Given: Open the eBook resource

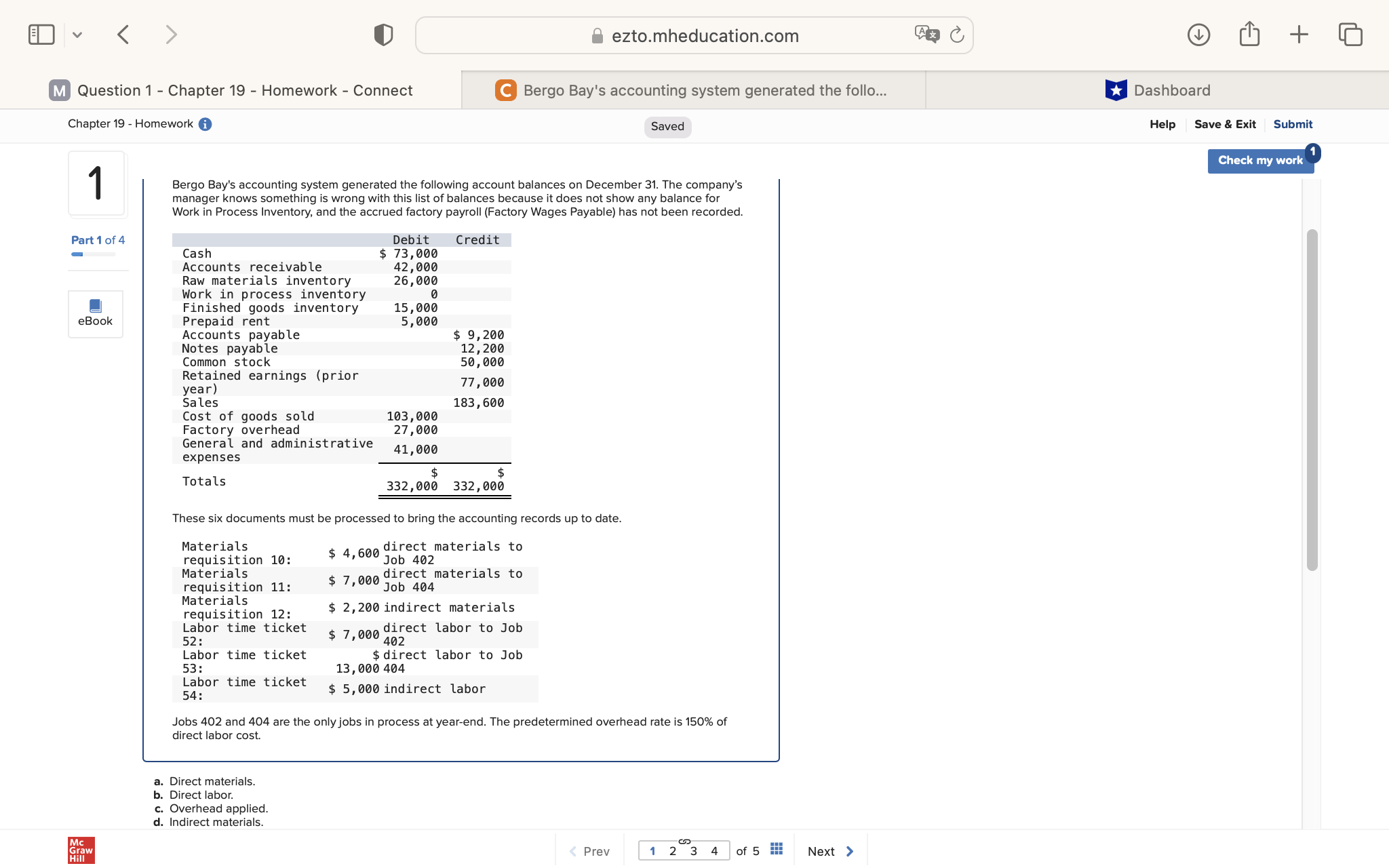Looking at the screenshot, I should pos(95,313).
